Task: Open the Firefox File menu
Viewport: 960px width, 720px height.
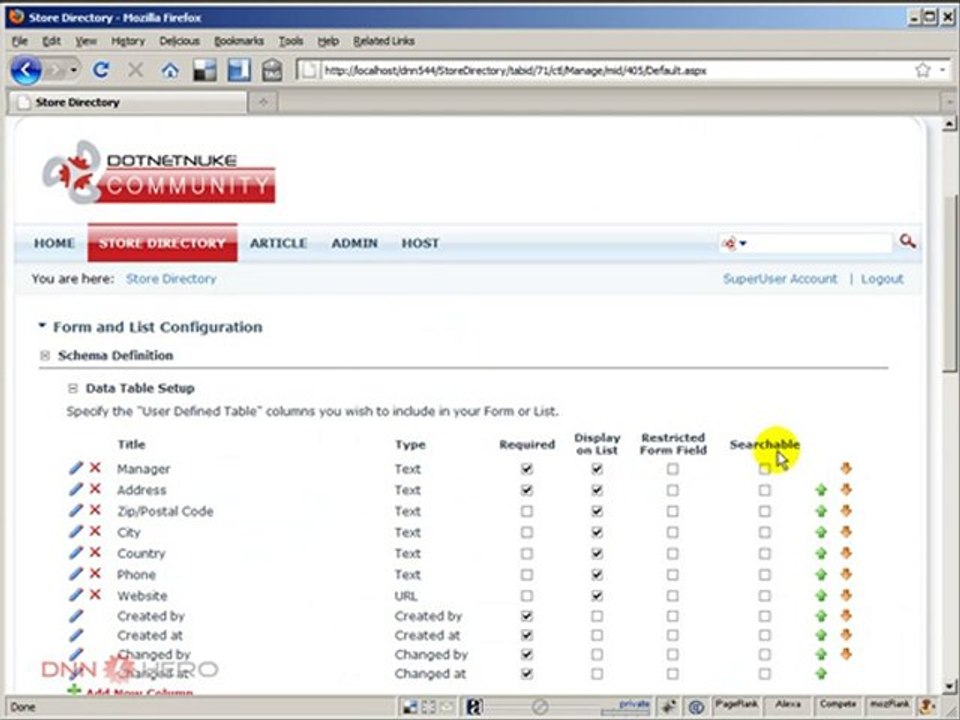Action: pos(20,41)
